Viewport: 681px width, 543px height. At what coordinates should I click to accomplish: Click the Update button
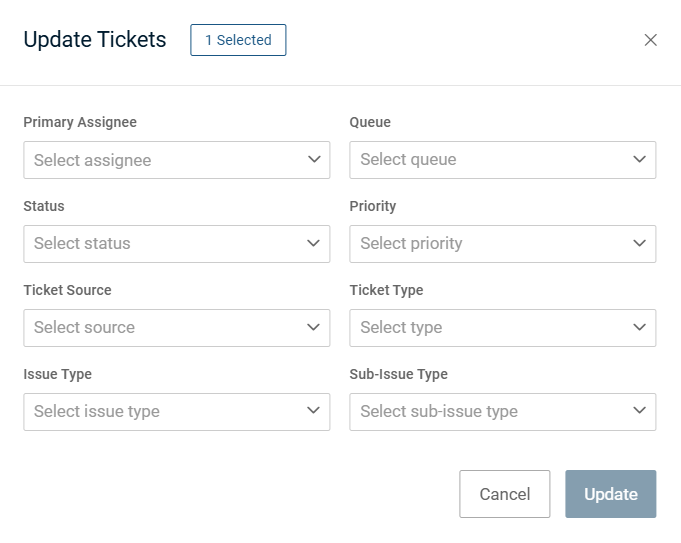[610, 494]
